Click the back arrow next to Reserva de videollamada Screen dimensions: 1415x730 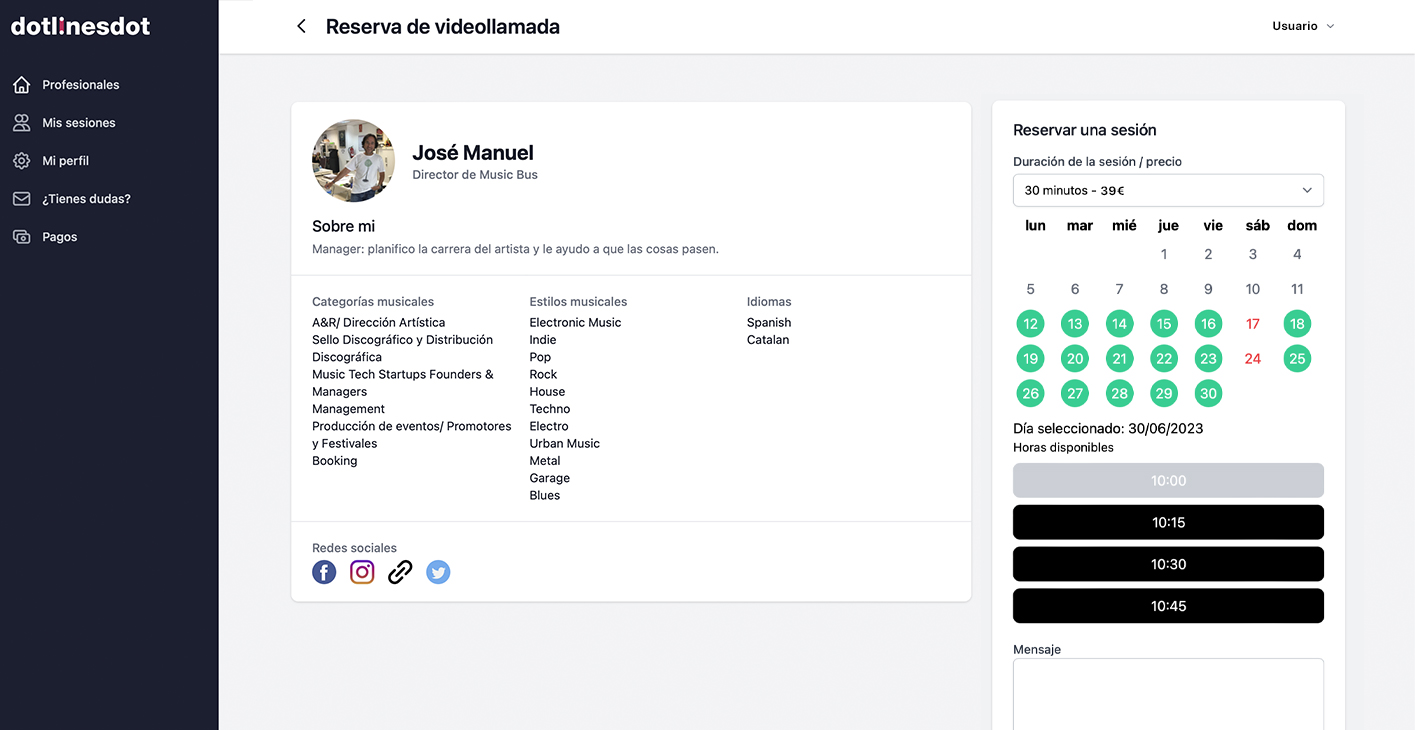301,27
